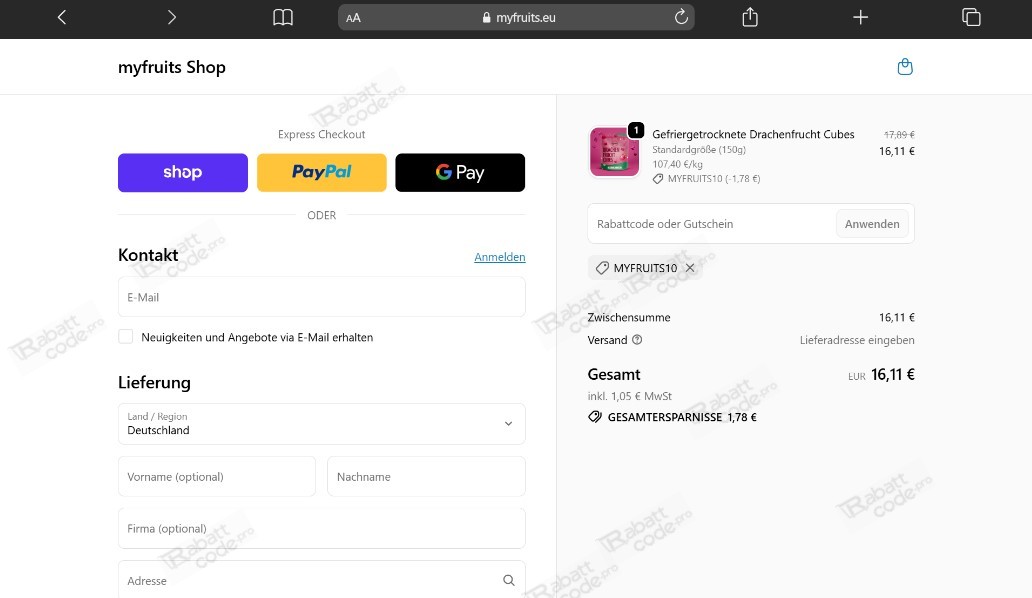
Task: Remove the MYFRUITS10 code with X
Action: [x=690, y=268]
